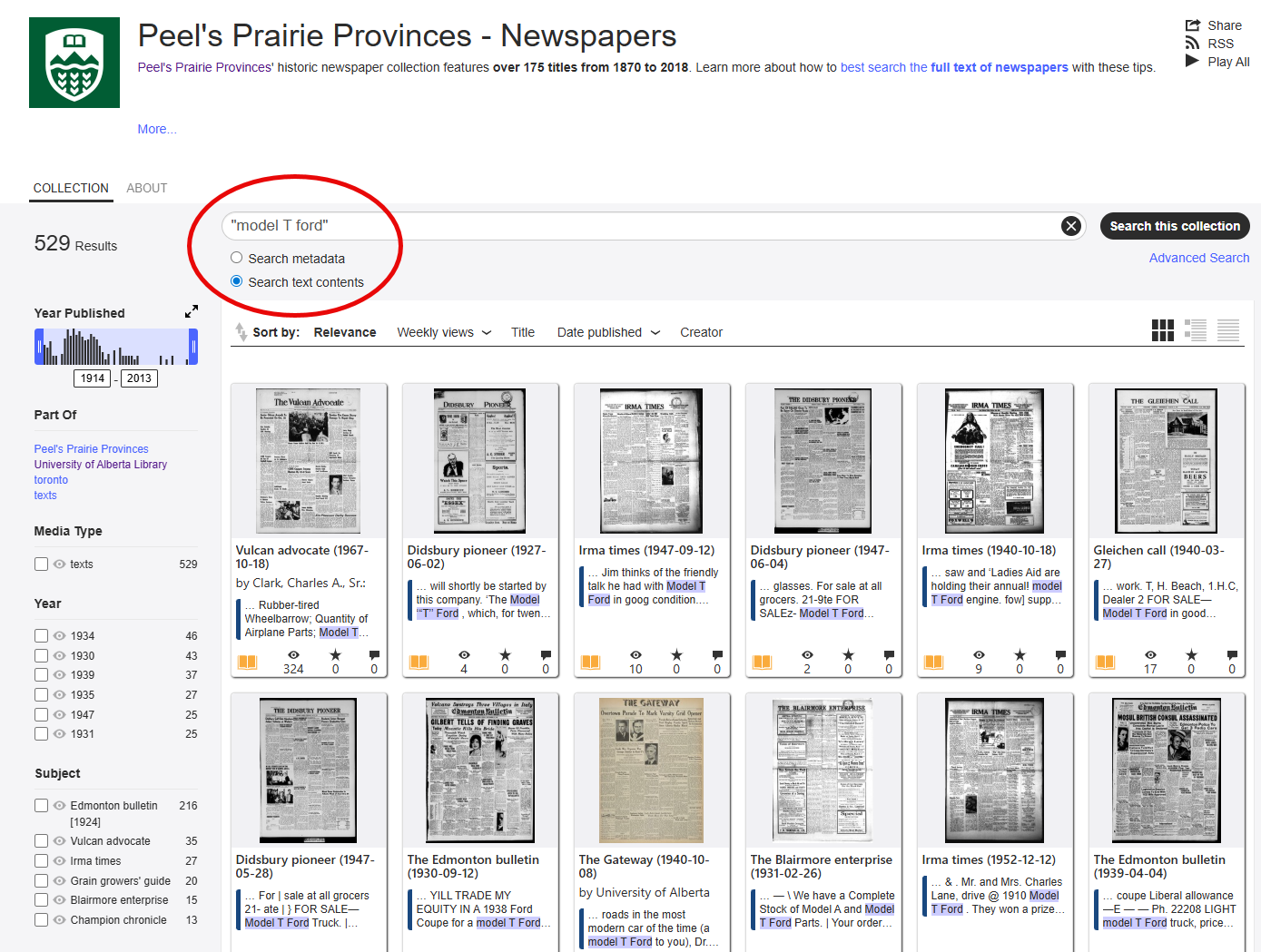Screen dimensions: 1261x952
Task: Click reviews bubble on Didsbury pioneer 1947-06-04 card
Action: [889, 654]
